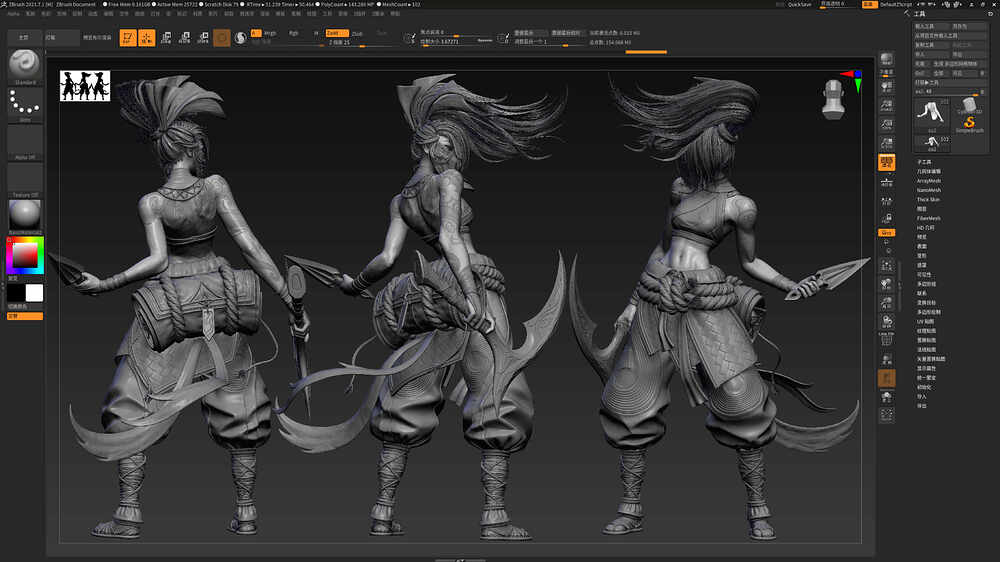
Task: Enable Edit mode button in top shelf
Action: coord(128,38)
